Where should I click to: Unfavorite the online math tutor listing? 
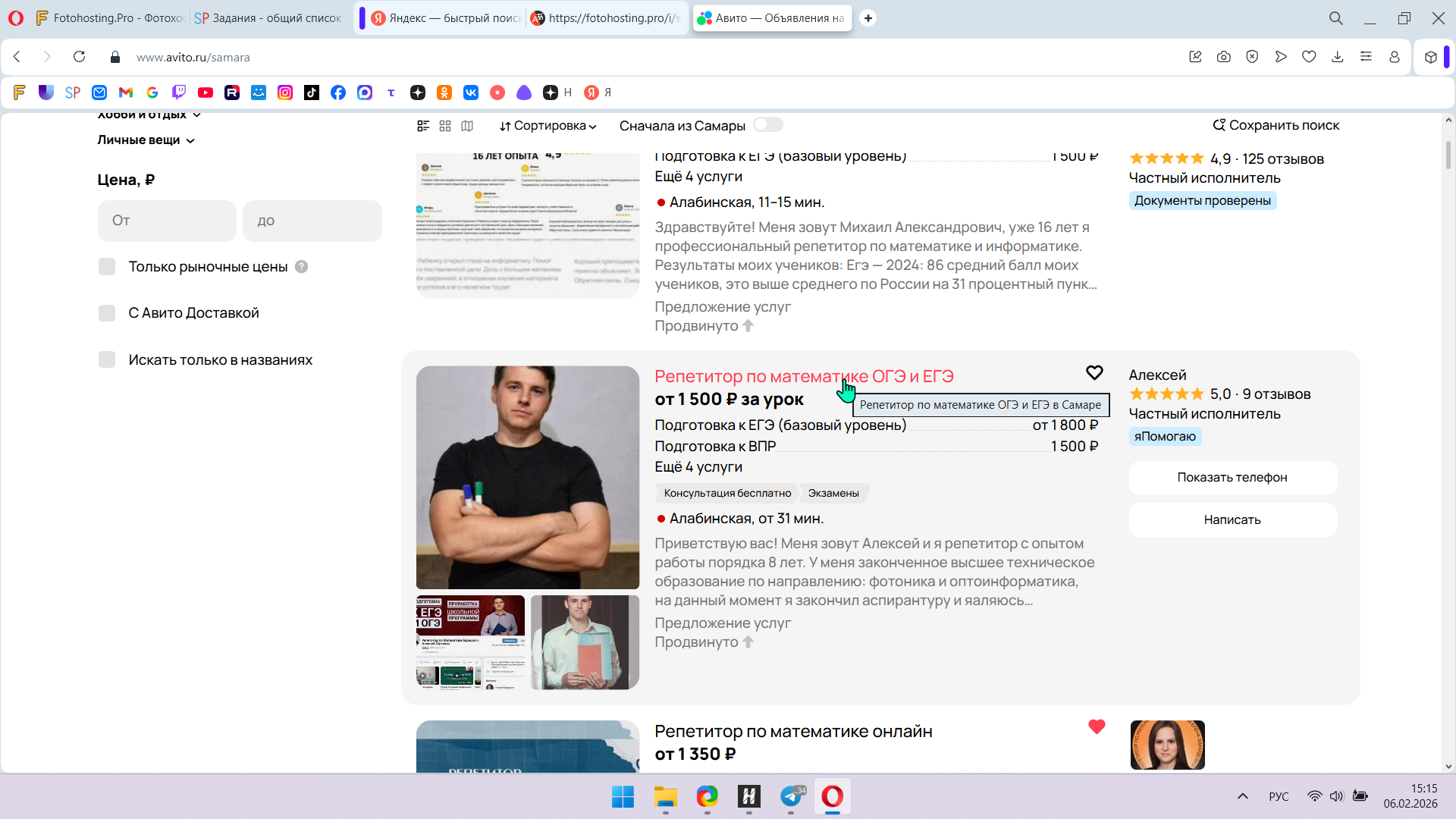(x=1096, y=726)
